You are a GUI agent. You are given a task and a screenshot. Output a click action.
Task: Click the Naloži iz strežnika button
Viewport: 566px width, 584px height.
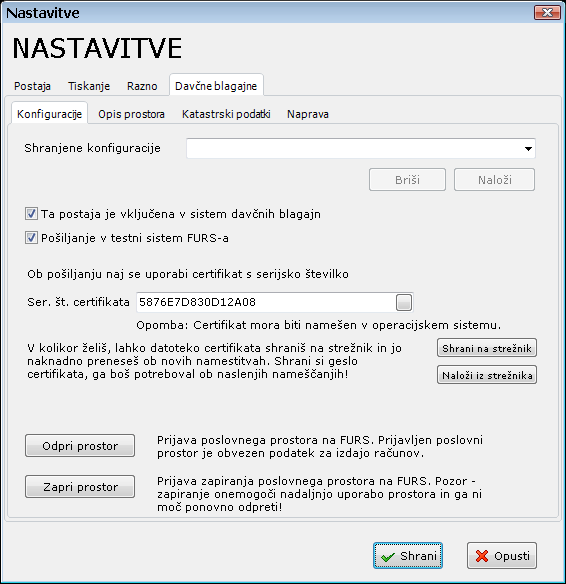[487, 375]
